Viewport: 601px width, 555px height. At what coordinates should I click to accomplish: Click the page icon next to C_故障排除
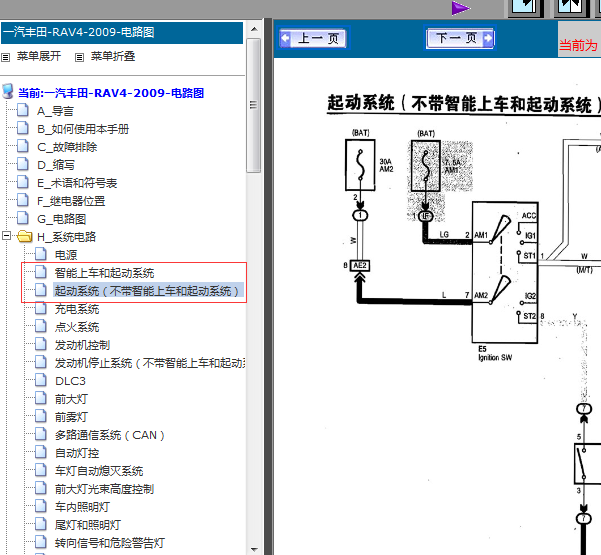pos(23,146)
